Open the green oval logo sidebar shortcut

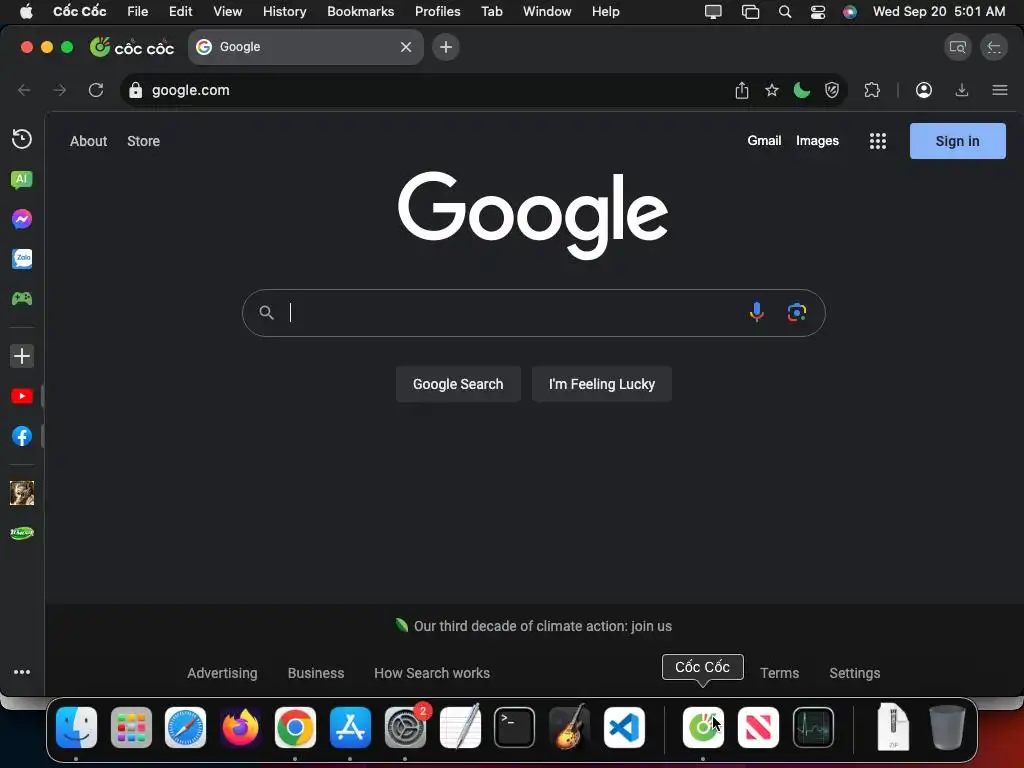point(22,533)
